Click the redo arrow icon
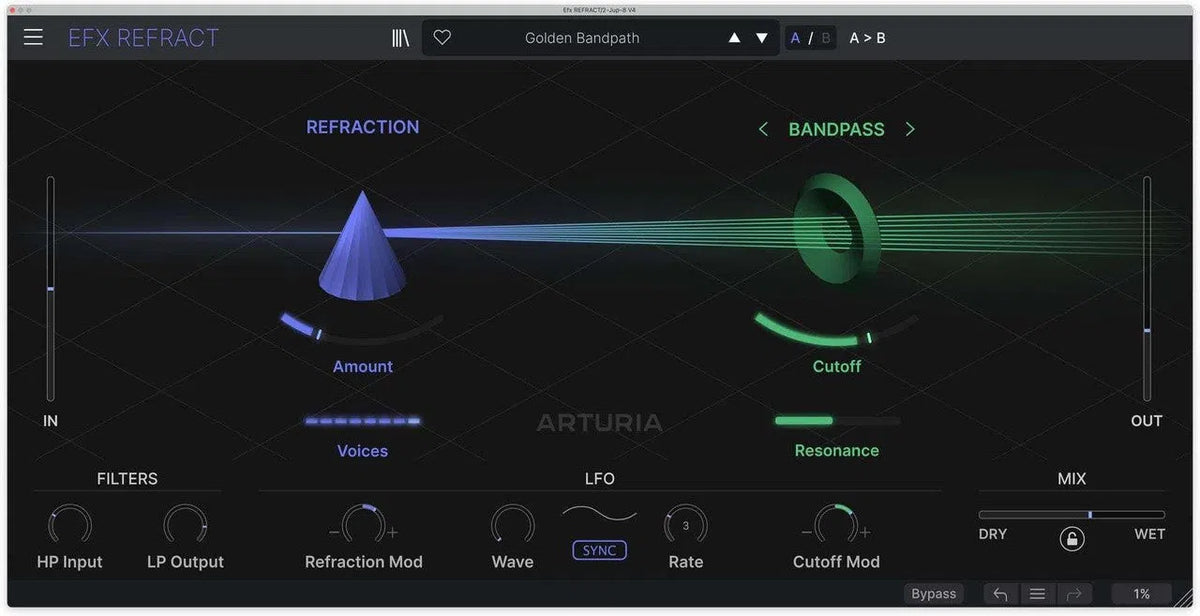 point(1074,593)
